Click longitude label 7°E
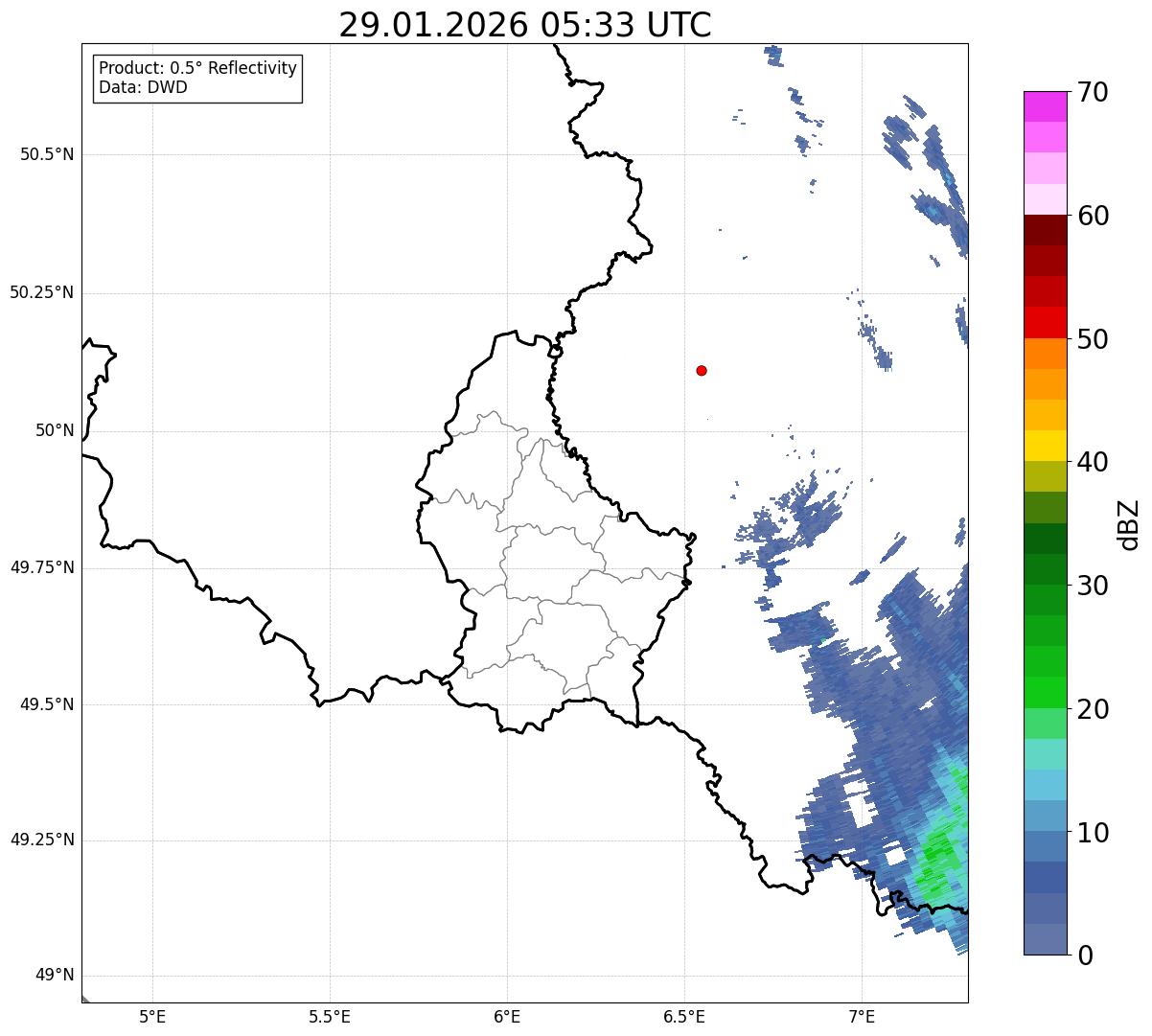Viewport: 1152px width, 1036px height. click(862, 1016)
